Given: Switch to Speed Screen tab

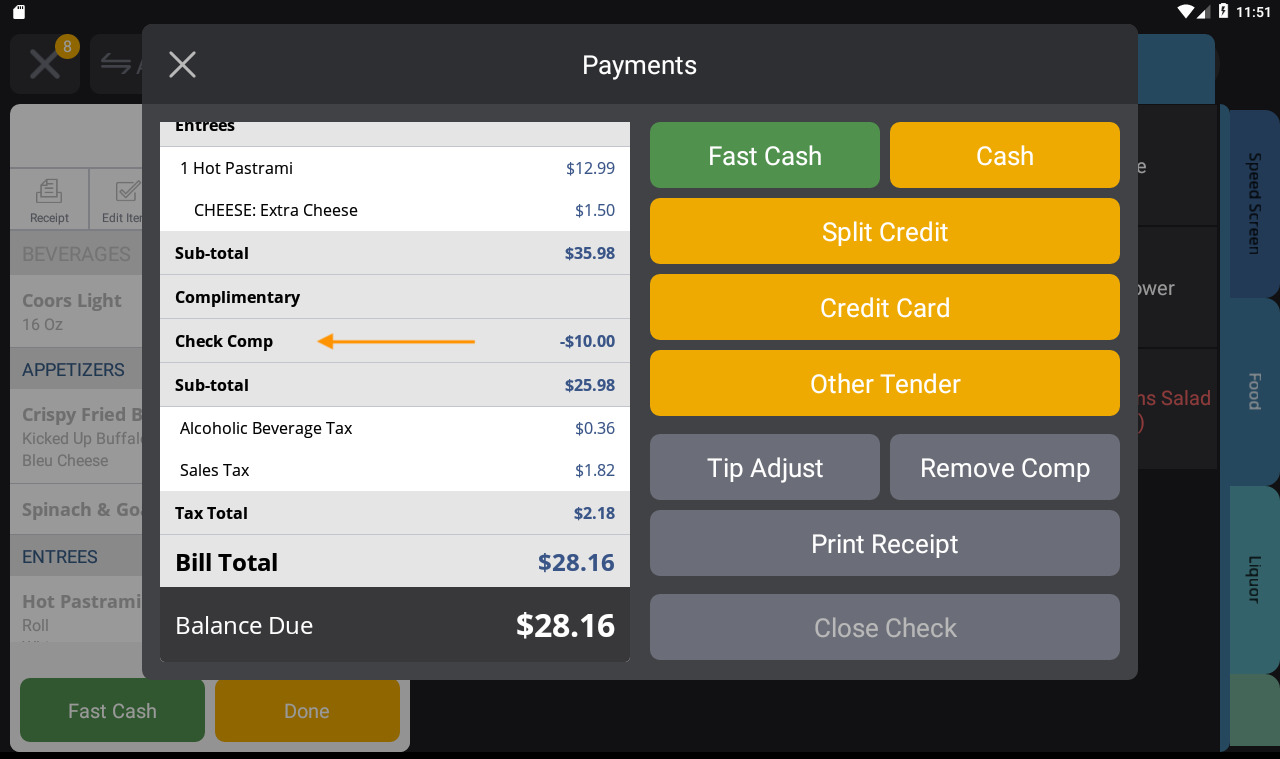Looking at the screenshot, I should 1253,203.
